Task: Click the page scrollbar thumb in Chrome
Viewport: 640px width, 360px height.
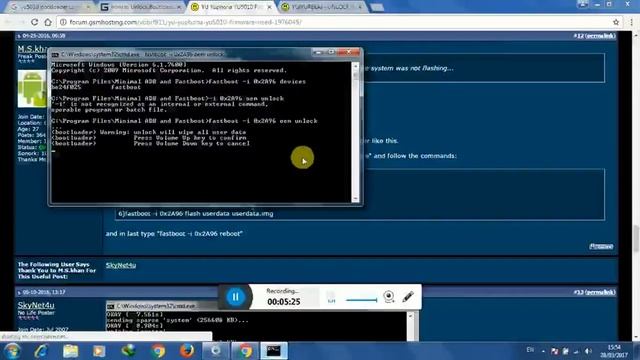Action: click(x=636, y=238)
